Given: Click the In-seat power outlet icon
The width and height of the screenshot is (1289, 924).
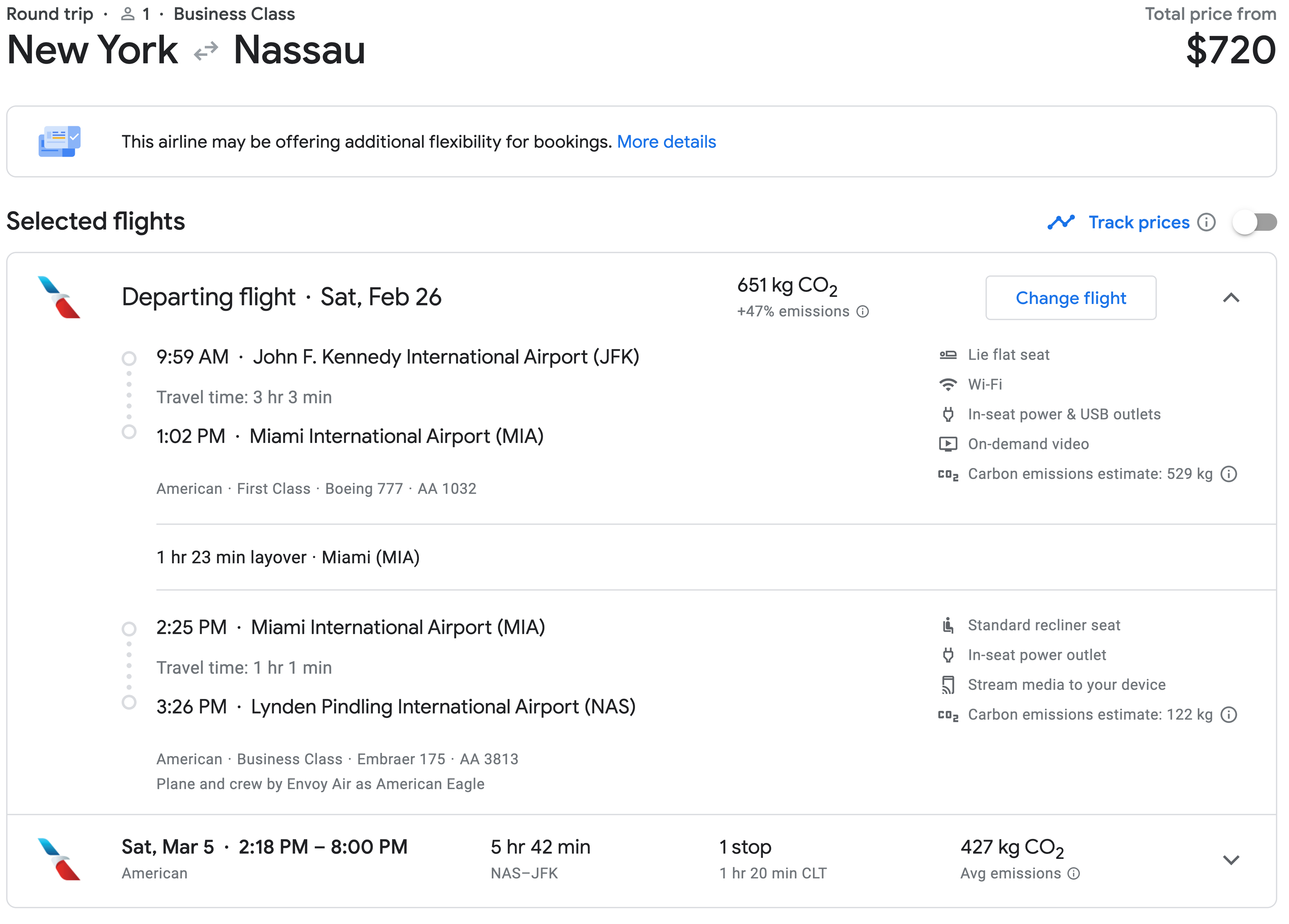Looking at the screenshot, I should coord(948,655).
